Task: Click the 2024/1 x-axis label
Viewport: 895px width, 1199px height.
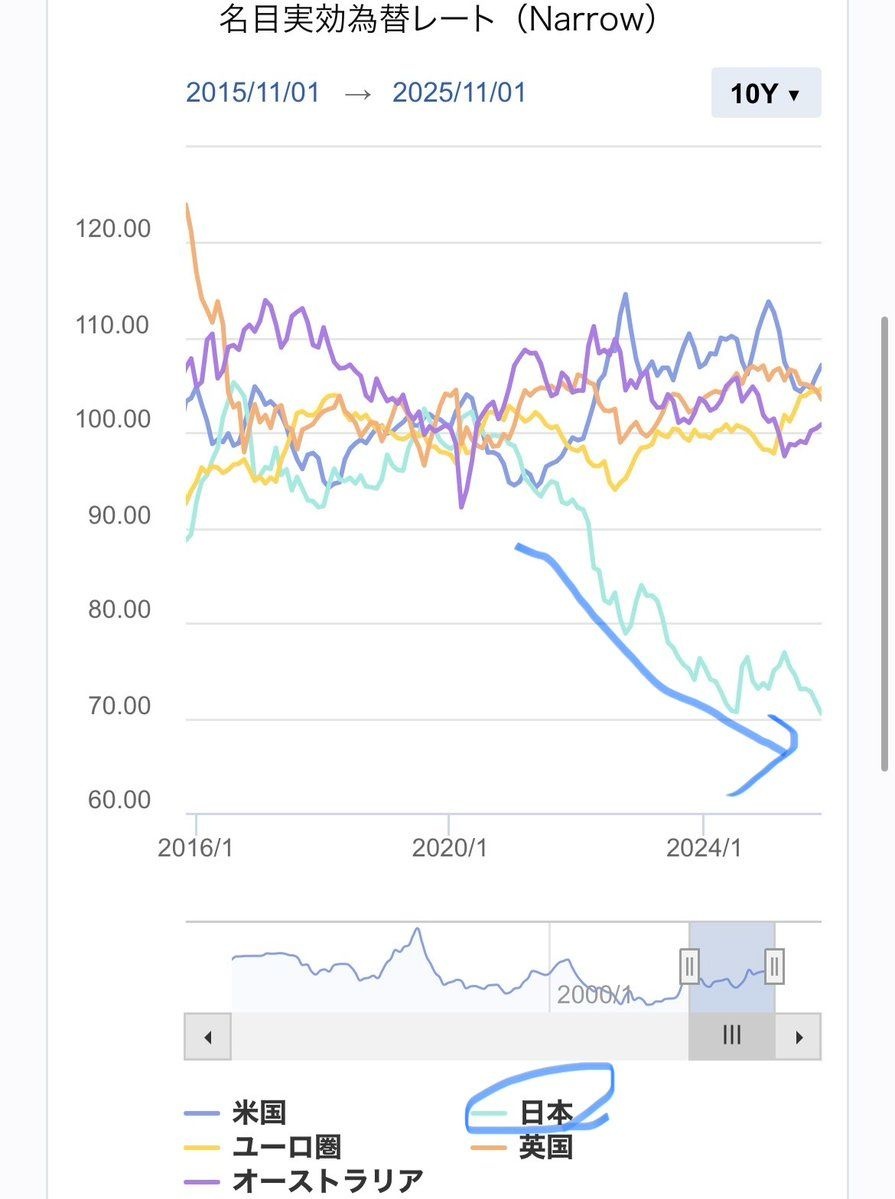Action: (704, 848)
